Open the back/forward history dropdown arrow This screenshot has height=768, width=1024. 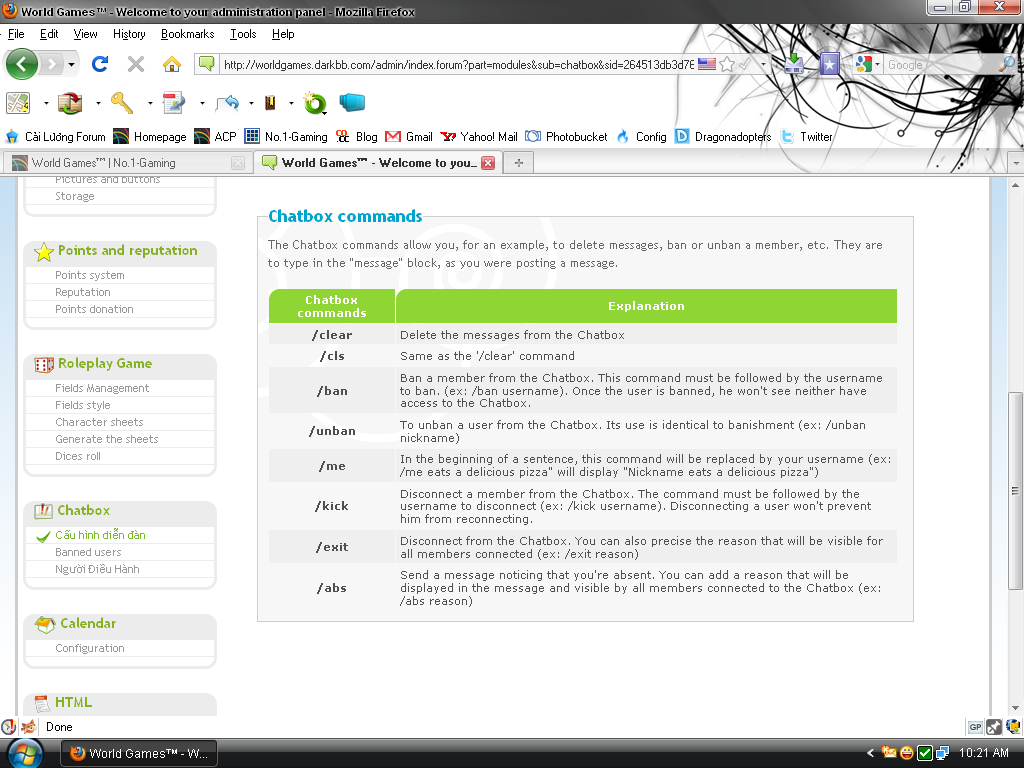tap(71, 65)
